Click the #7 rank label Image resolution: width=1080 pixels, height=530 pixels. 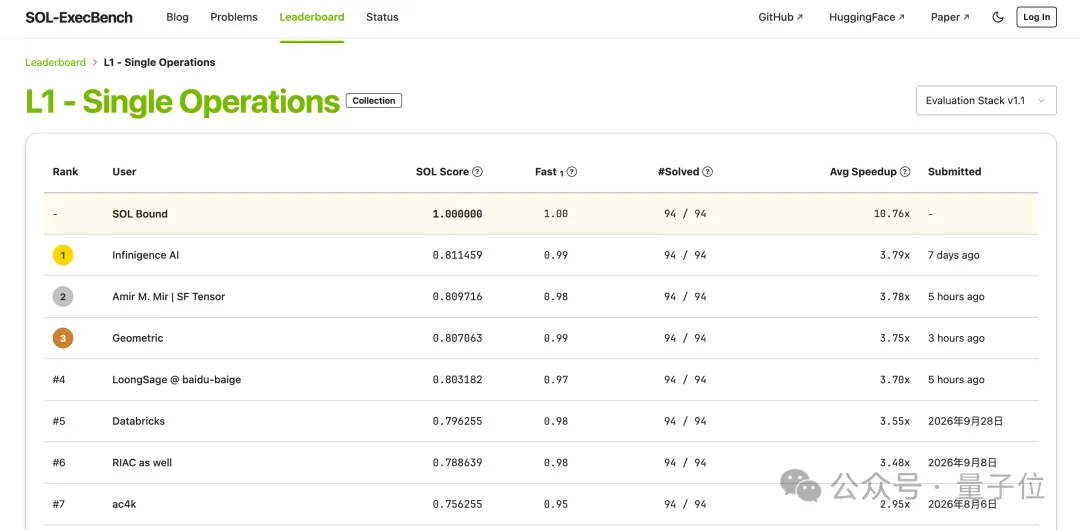[59, 504]
